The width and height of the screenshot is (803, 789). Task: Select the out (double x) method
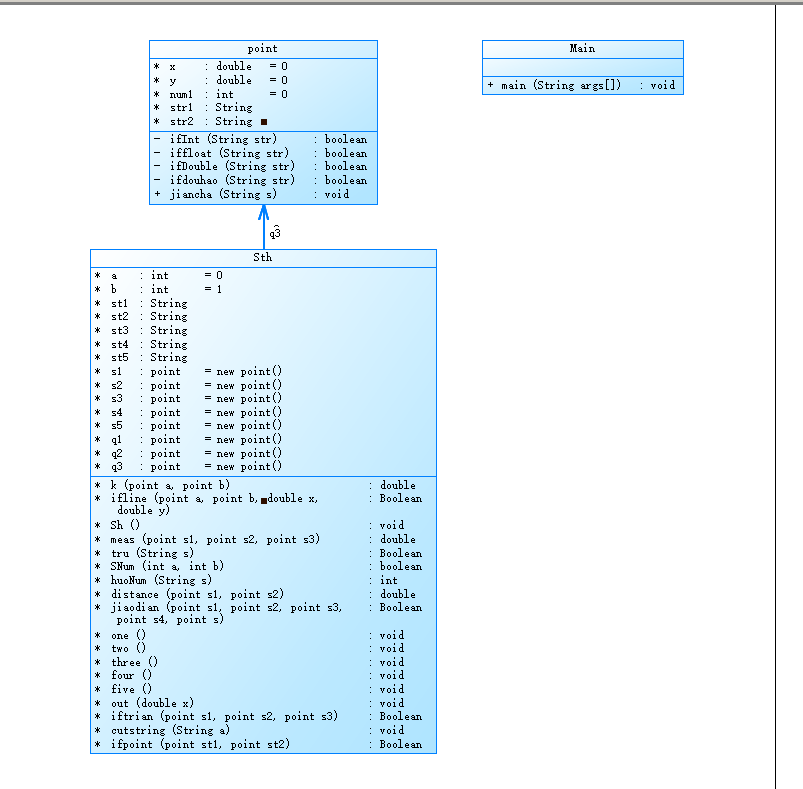pyautogui.click(x=249, y=703)
